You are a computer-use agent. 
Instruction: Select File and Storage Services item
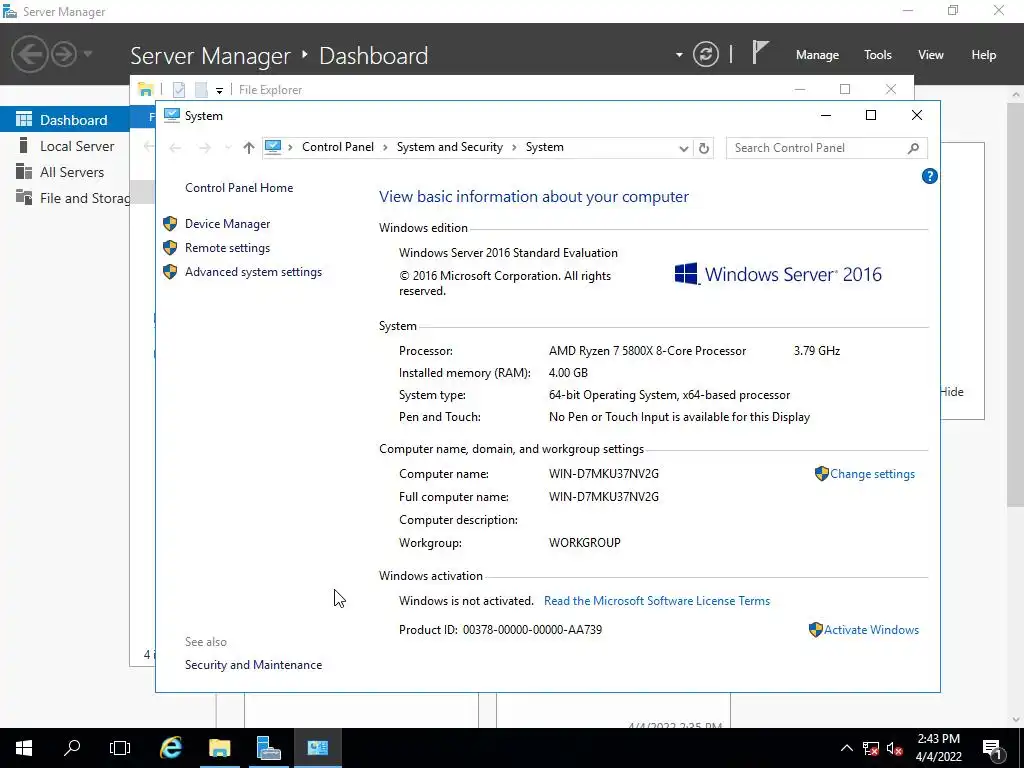(x=65, y=198)
